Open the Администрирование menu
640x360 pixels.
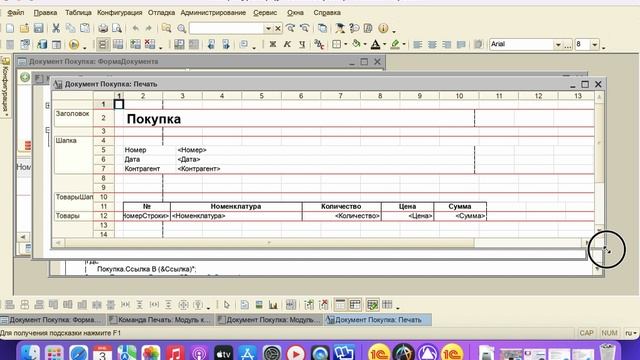(x=213, y=13)
